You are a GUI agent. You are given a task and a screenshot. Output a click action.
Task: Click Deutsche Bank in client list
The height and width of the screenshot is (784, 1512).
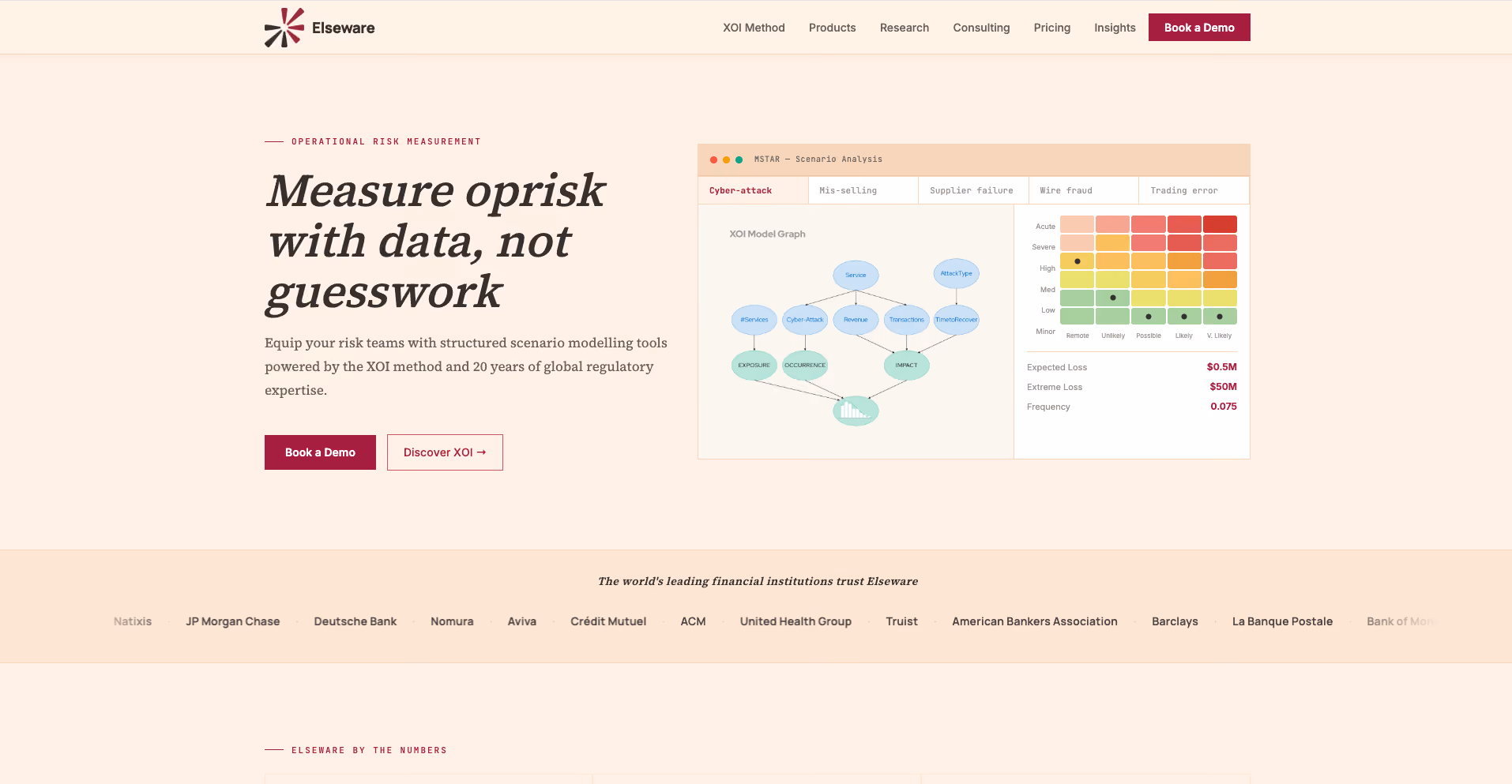(355, 621)
